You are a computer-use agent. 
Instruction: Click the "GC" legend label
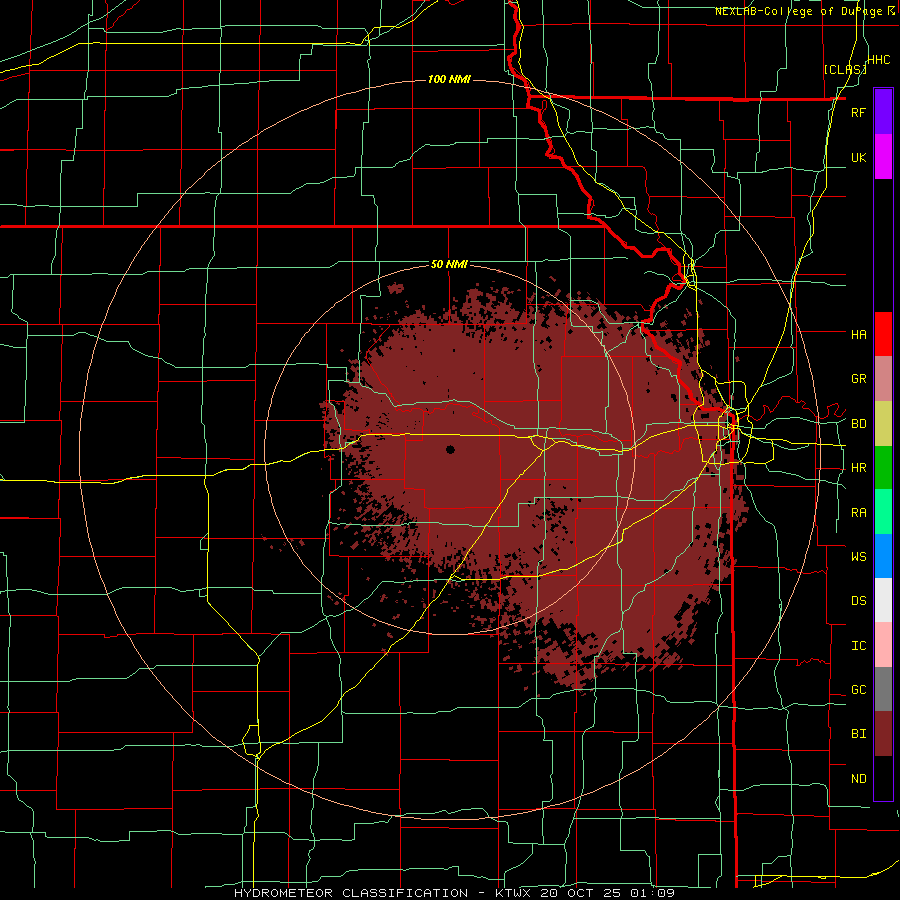pyautogui.click(x=858, y=690)
